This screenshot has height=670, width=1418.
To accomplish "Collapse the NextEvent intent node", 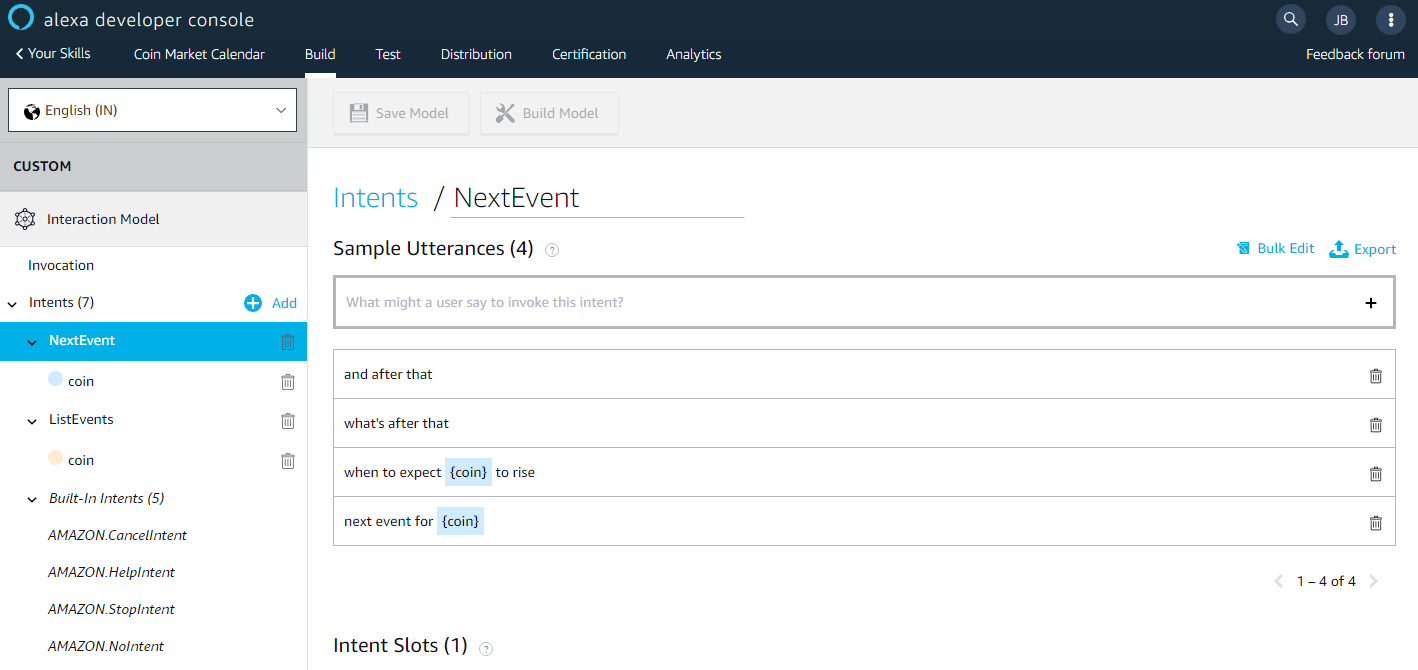I will pos(32,342).
